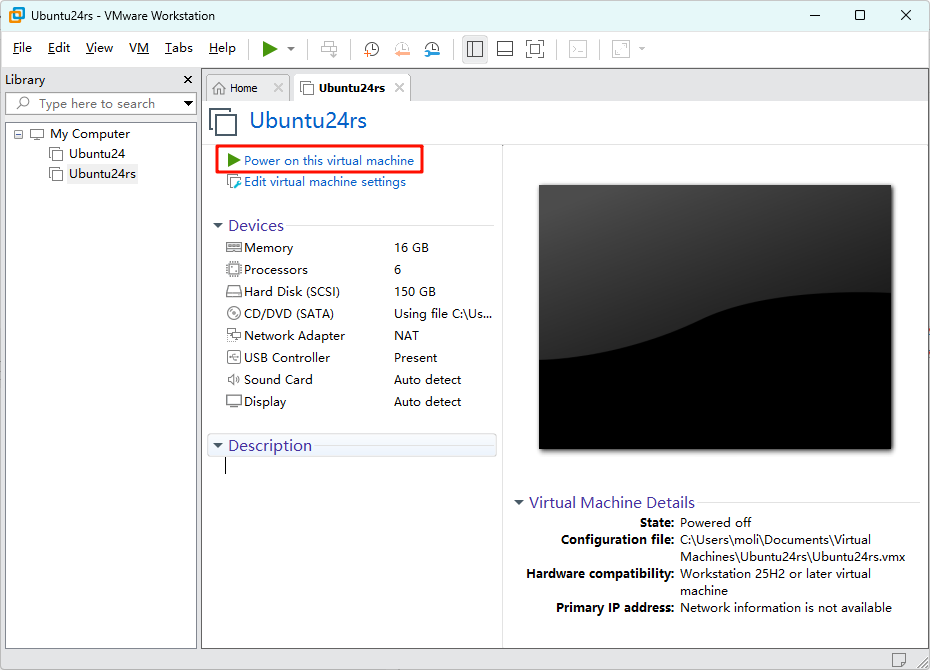Close the Library panel
Screen dimensions: 930x670
(x=188, y=79)
